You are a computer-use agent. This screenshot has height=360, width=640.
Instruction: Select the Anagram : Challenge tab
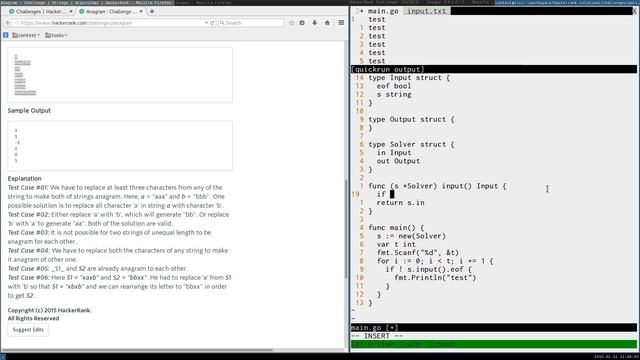110,11
